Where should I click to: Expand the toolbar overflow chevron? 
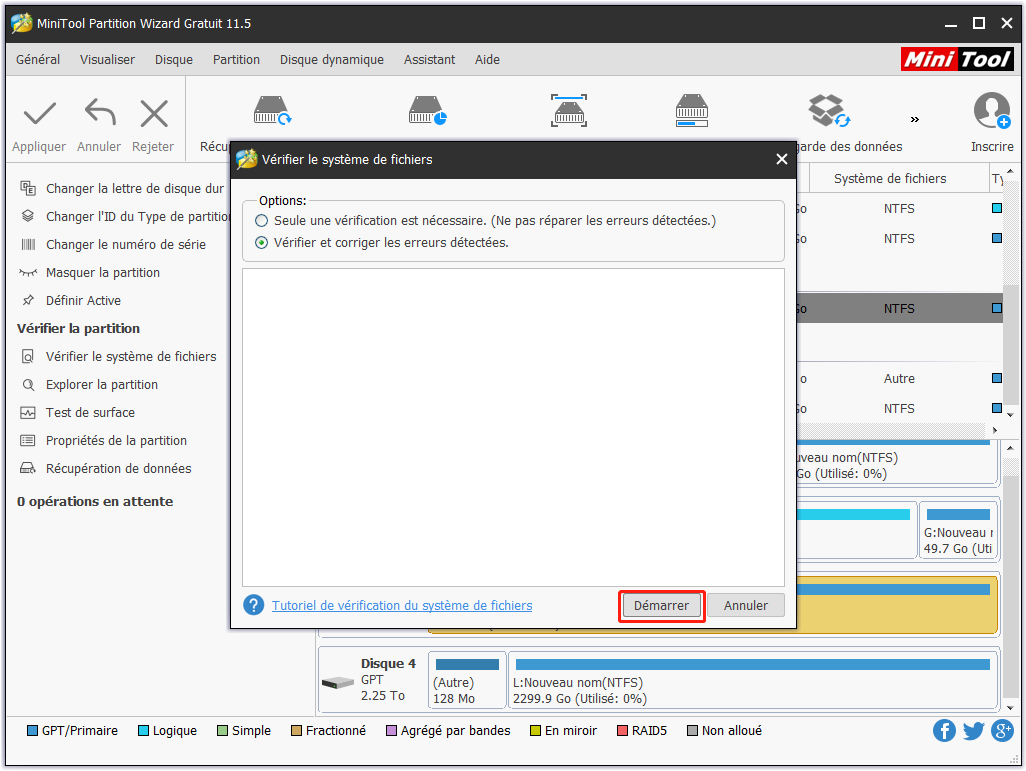click(915, 119)
